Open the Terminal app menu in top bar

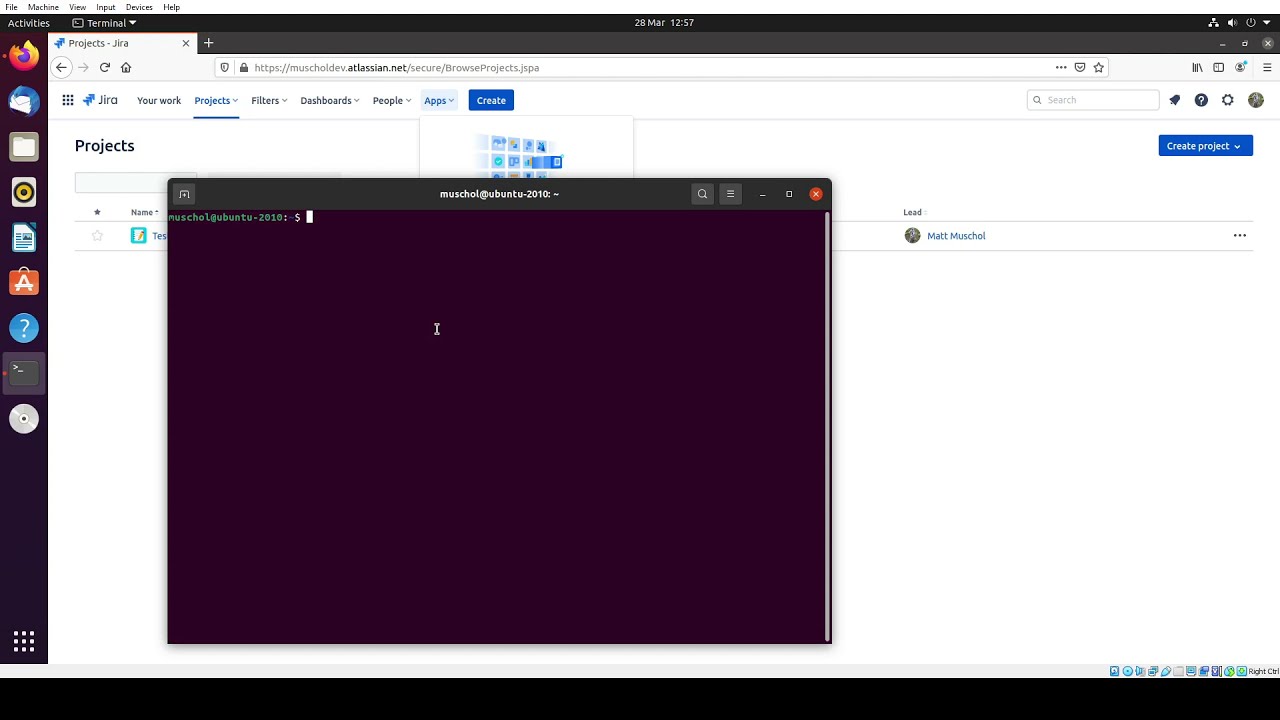105,22
